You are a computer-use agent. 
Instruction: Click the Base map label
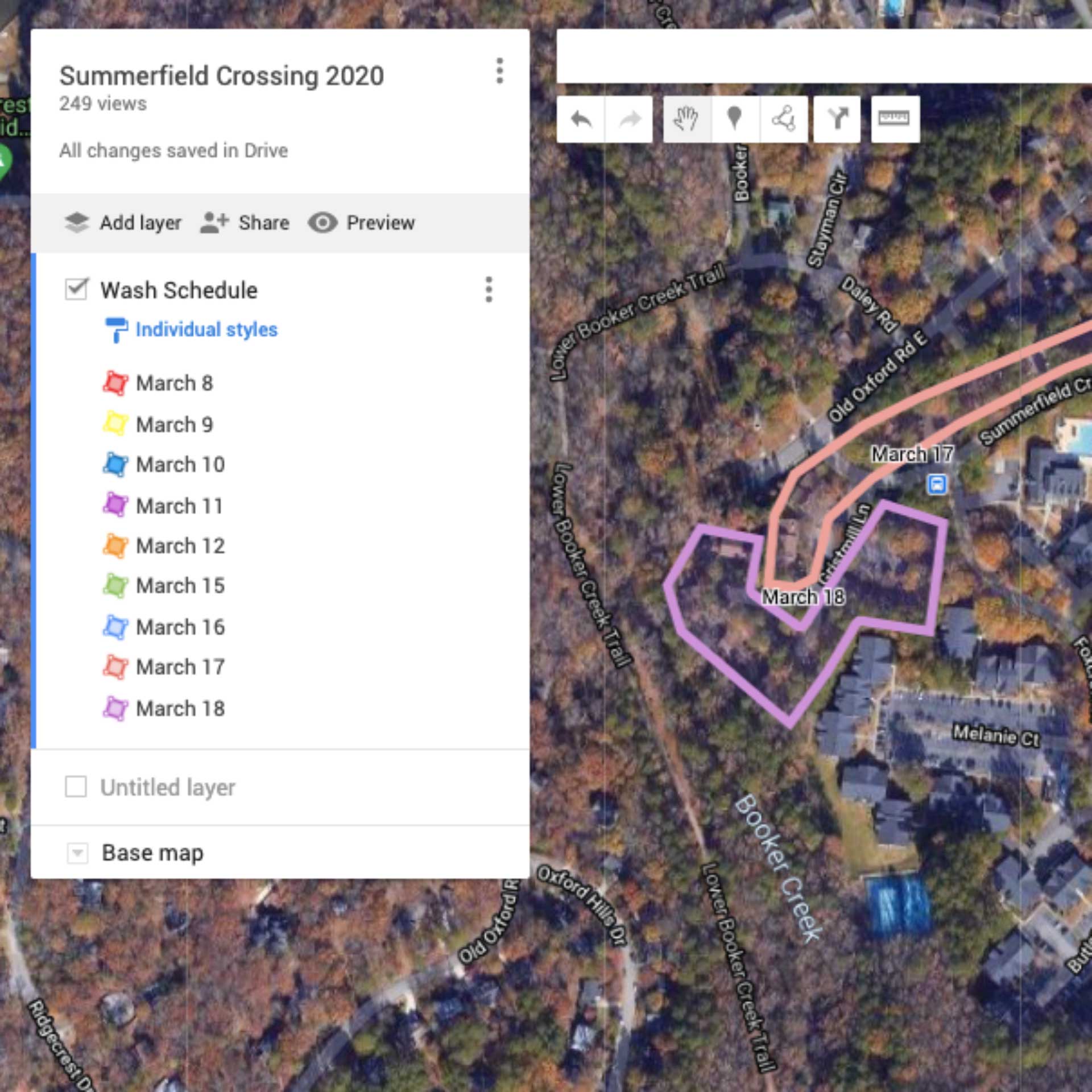[152, 853]
